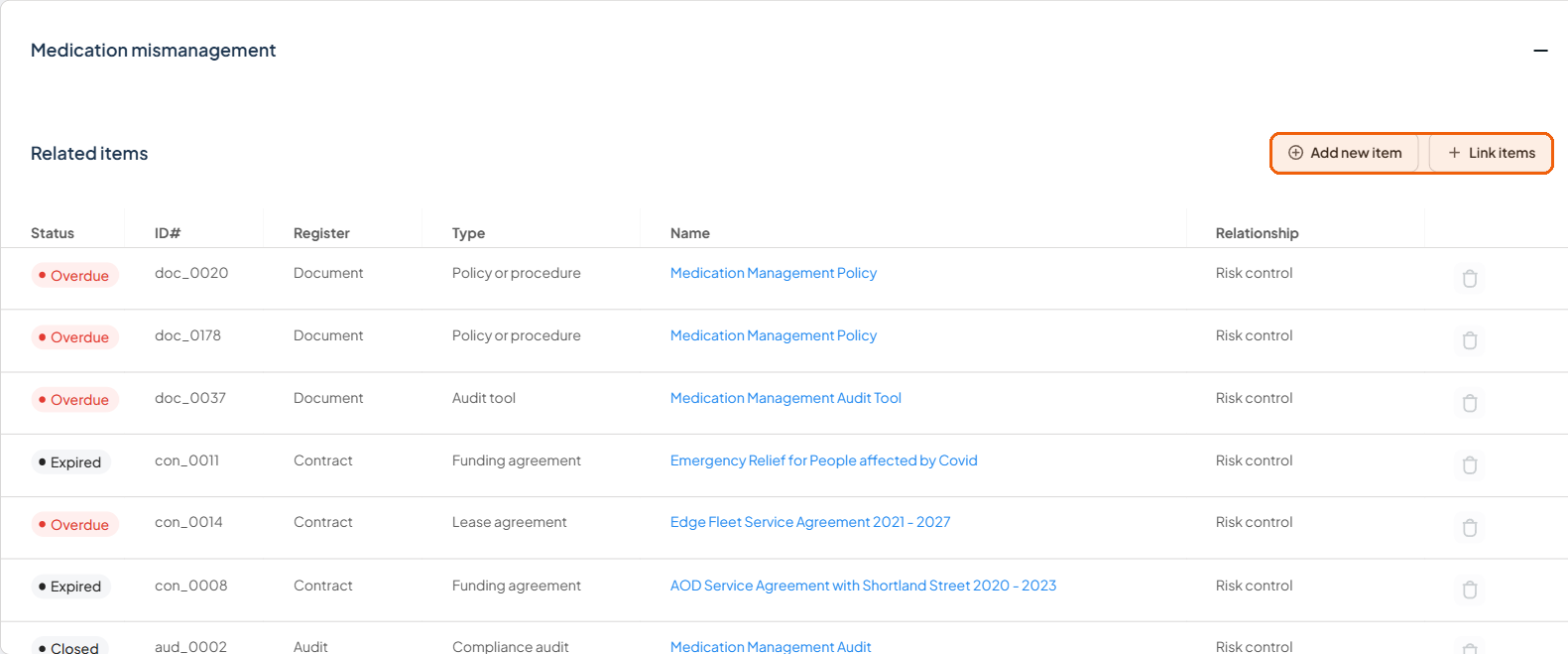
Task: Click the Expired status badge for con_0011
Action: click(70, 461)
